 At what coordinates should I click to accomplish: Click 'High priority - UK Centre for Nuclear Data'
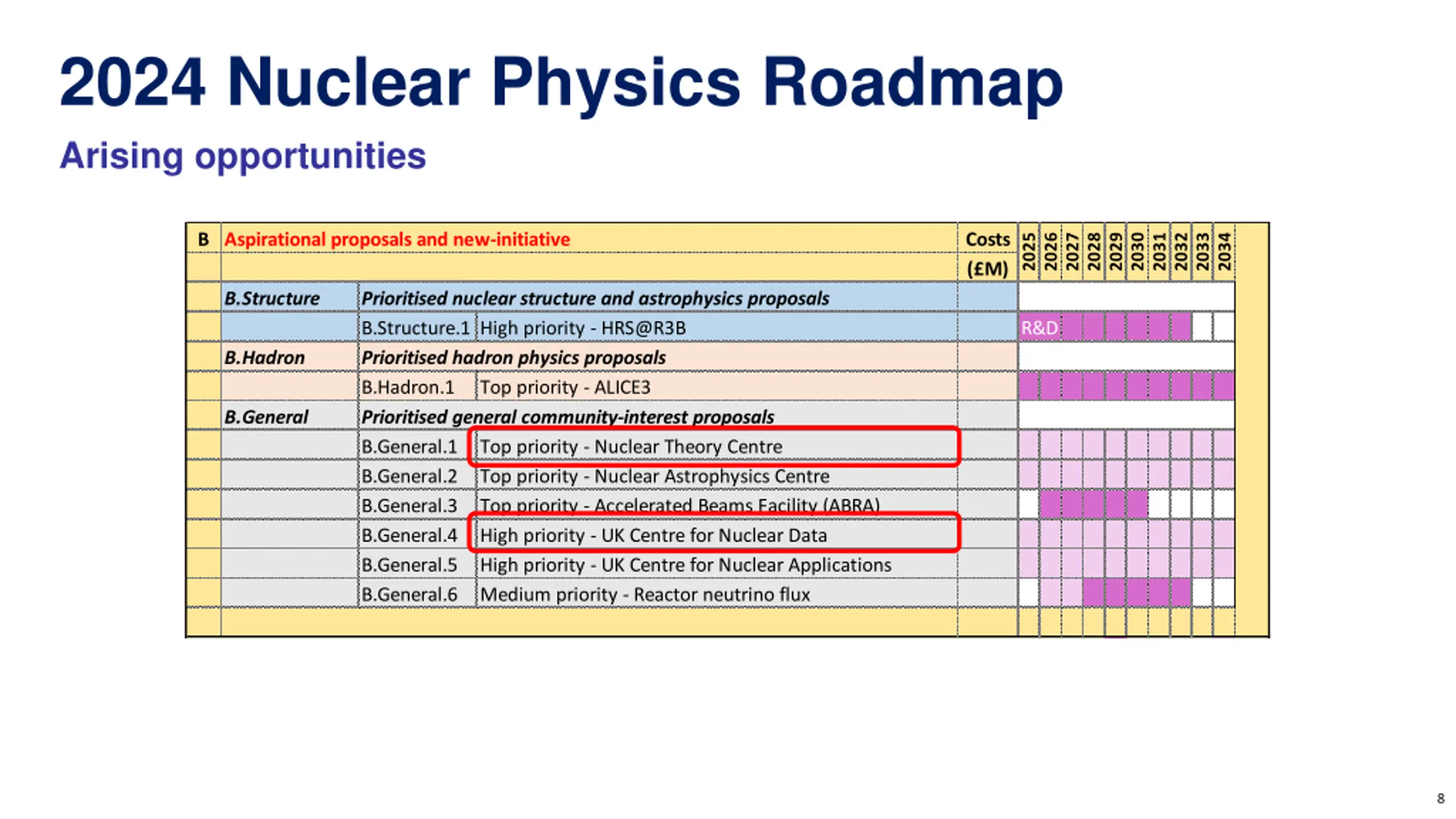[x=653, y=536]
